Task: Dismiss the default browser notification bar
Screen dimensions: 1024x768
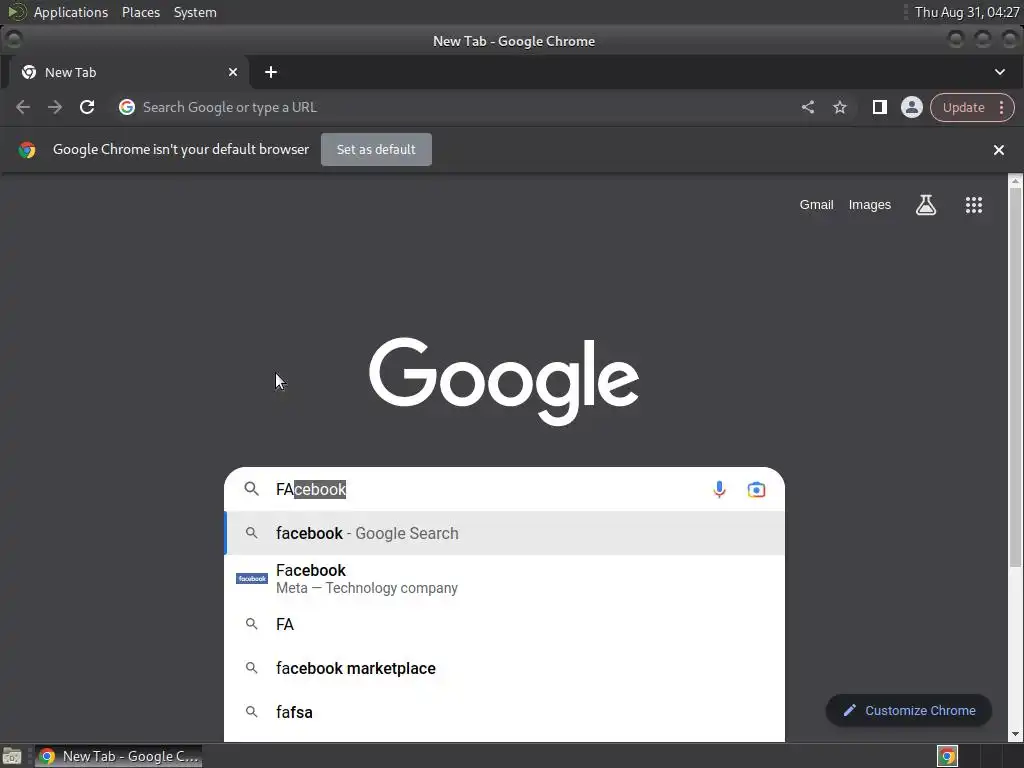Action: 999,150
